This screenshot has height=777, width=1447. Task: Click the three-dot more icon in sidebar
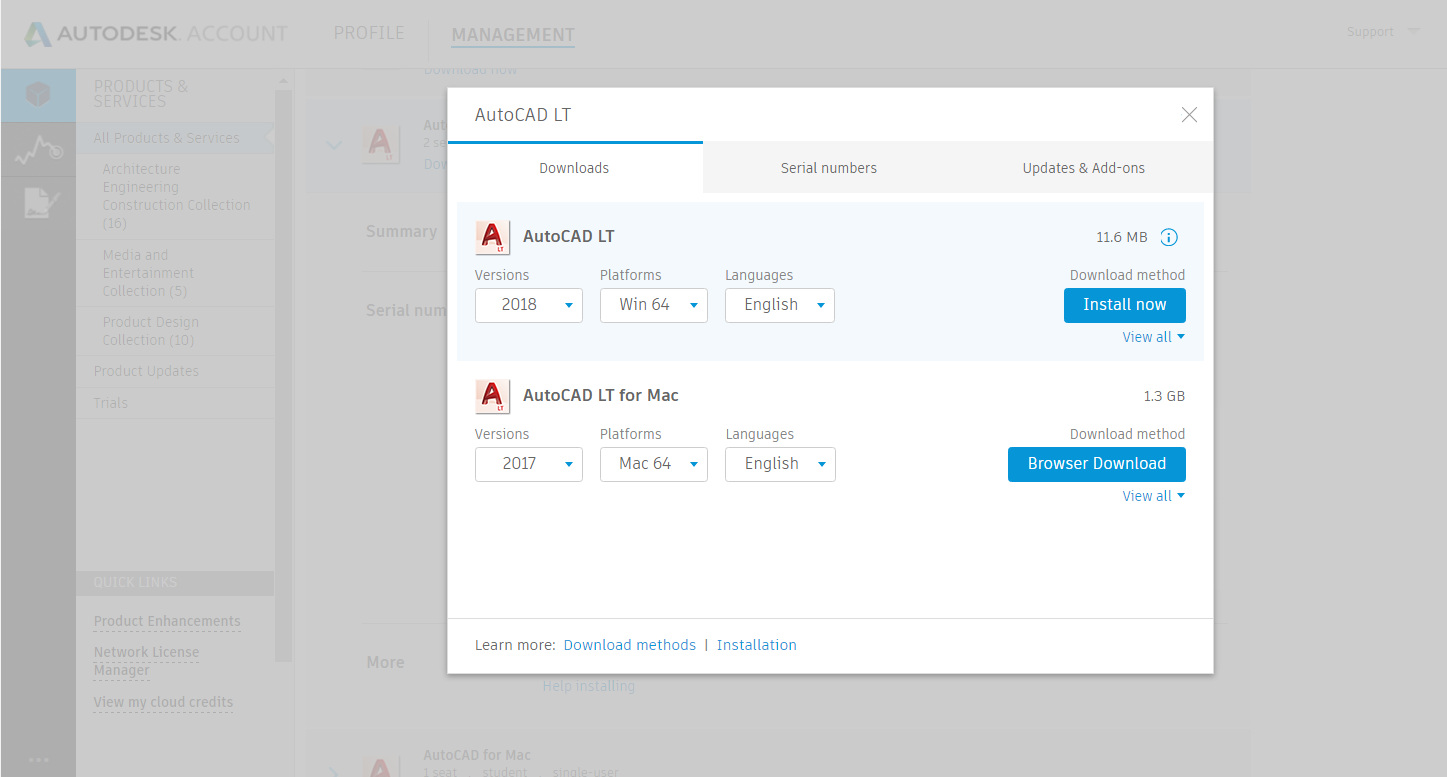pyautogui.click(x=38, y=760)
